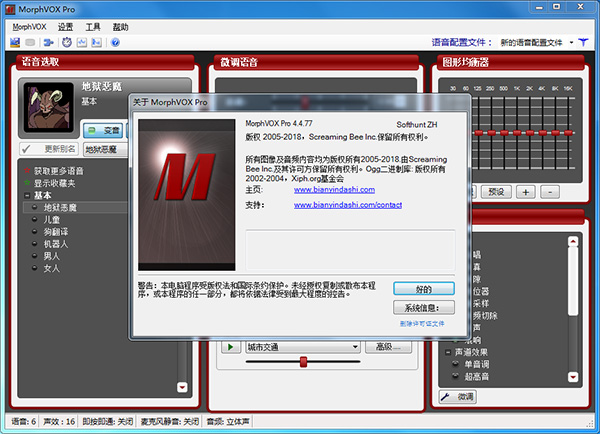Open the bianyindashi.com/contact support link
The height and width of the screenshot is (434, 600).
(348, 205)
